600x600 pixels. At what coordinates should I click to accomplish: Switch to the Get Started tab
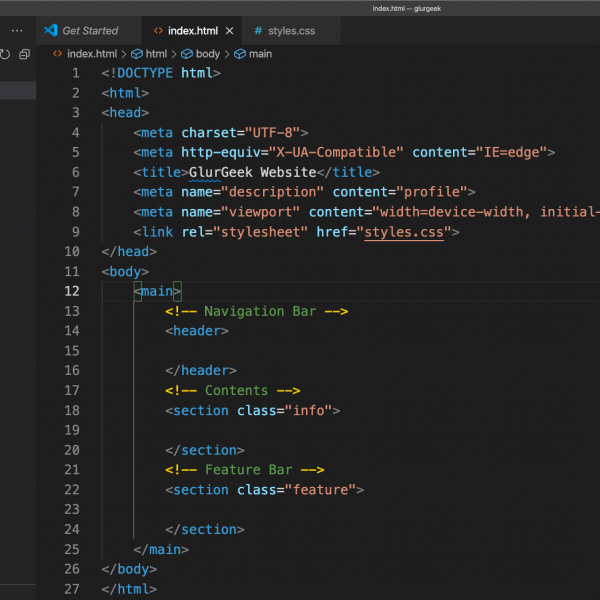[x=89, y=31]
